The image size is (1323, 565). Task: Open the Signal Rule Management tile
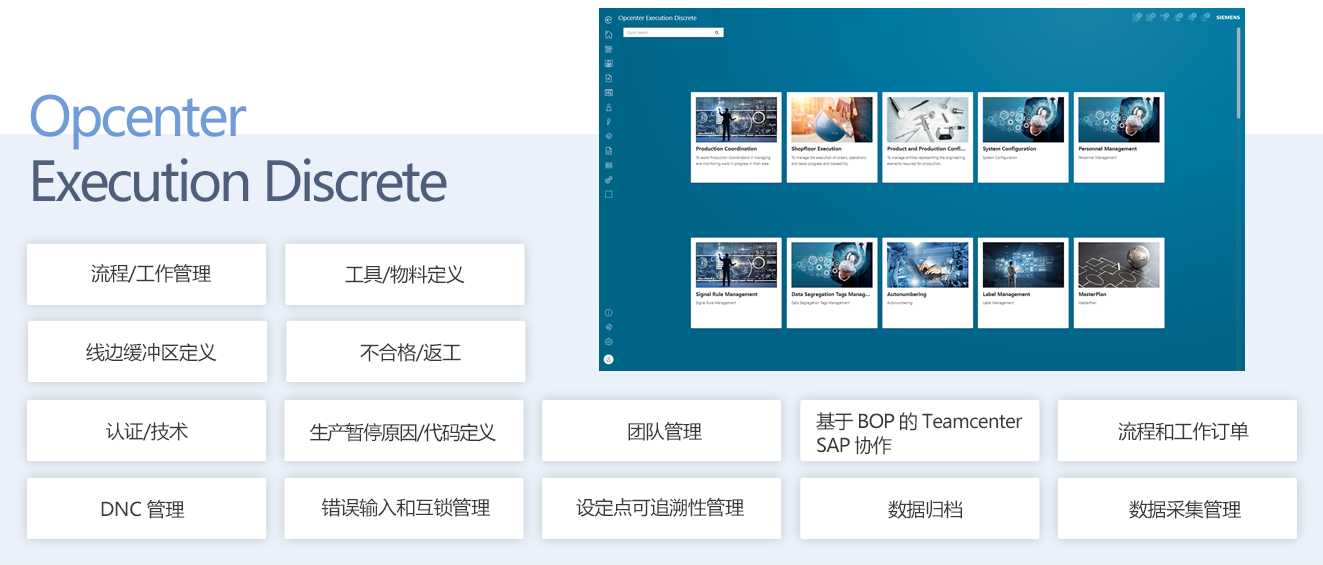736,283
